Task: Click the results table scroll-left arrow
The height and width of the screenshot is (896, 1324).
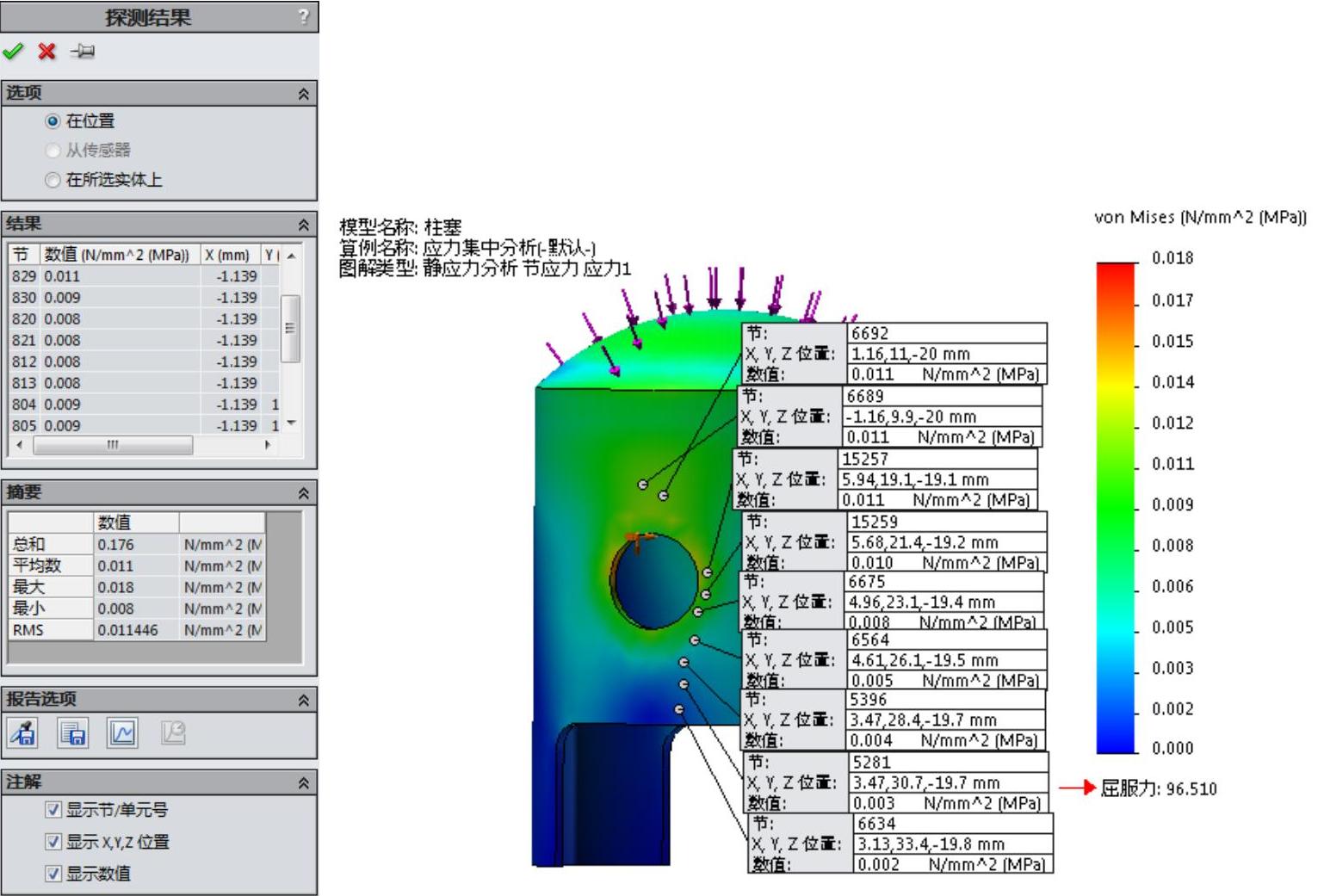Action: [x=20, y=445]
